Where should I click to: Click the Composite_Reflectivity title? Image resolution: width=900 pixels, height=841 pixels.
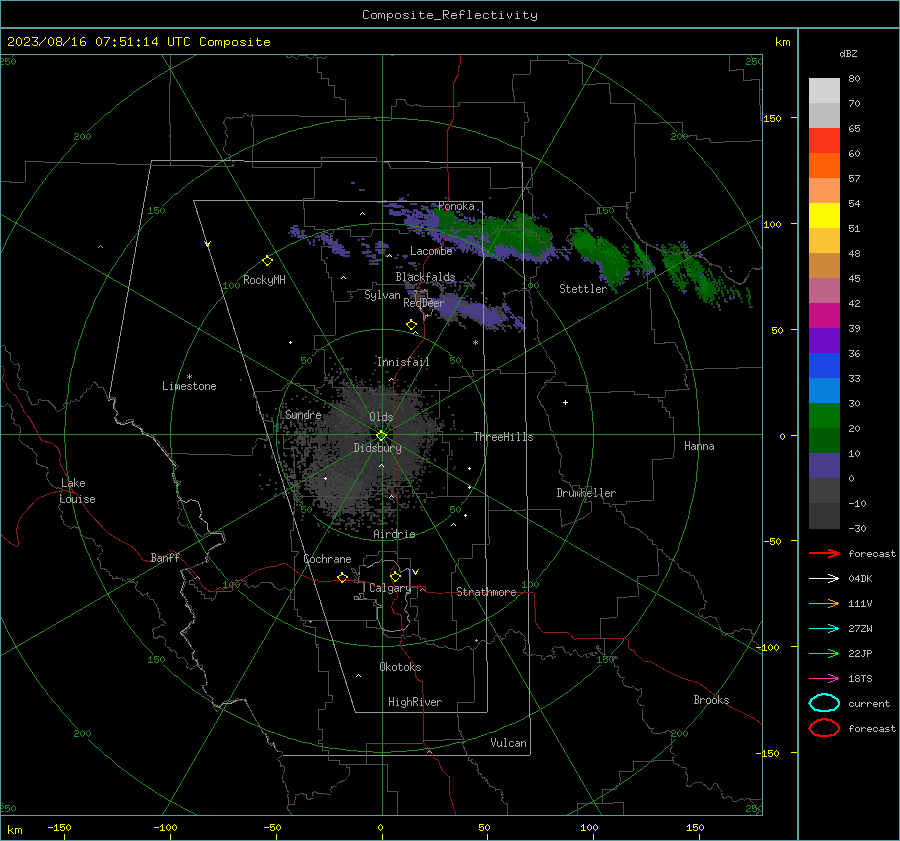click(x=450, y=15)
